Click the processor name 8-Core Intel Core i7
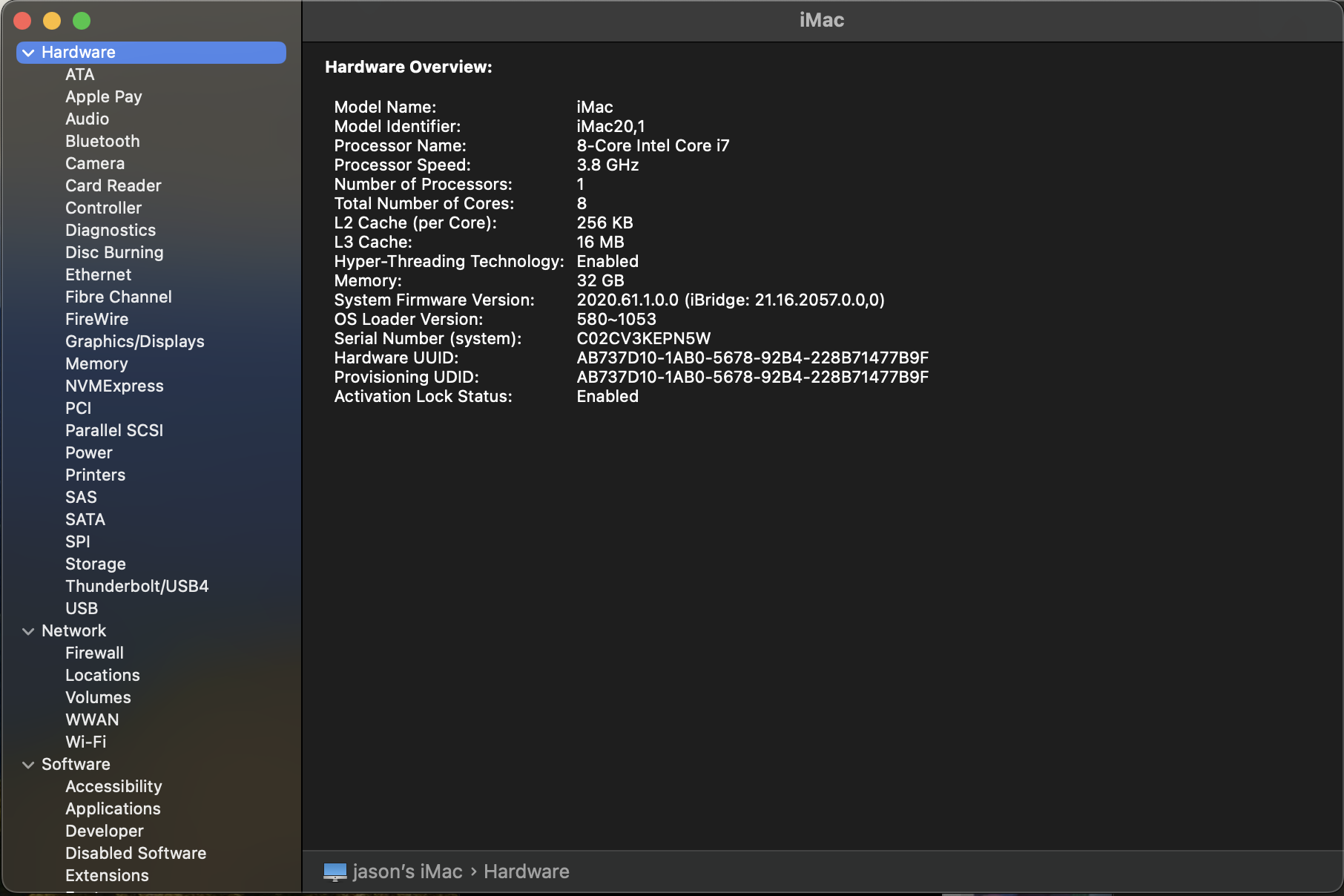 653,146
